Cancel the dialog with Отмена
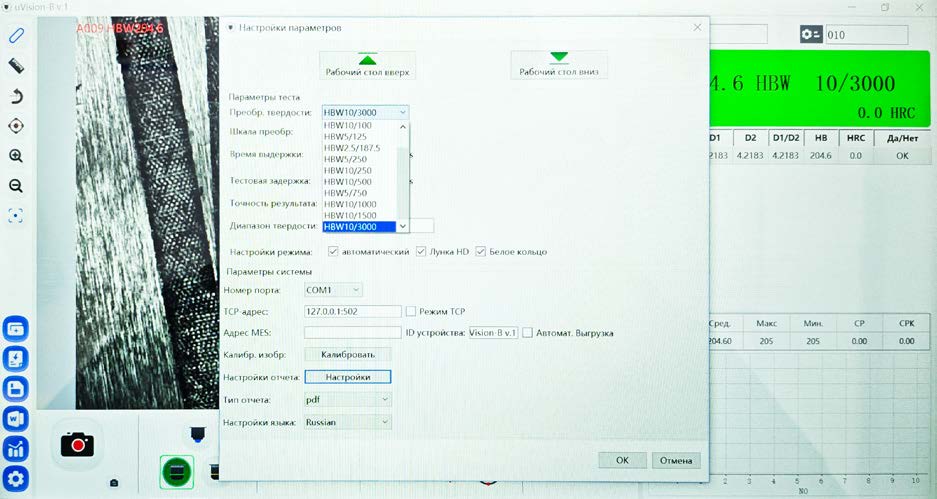937x499 pixels. click(676, 460)
